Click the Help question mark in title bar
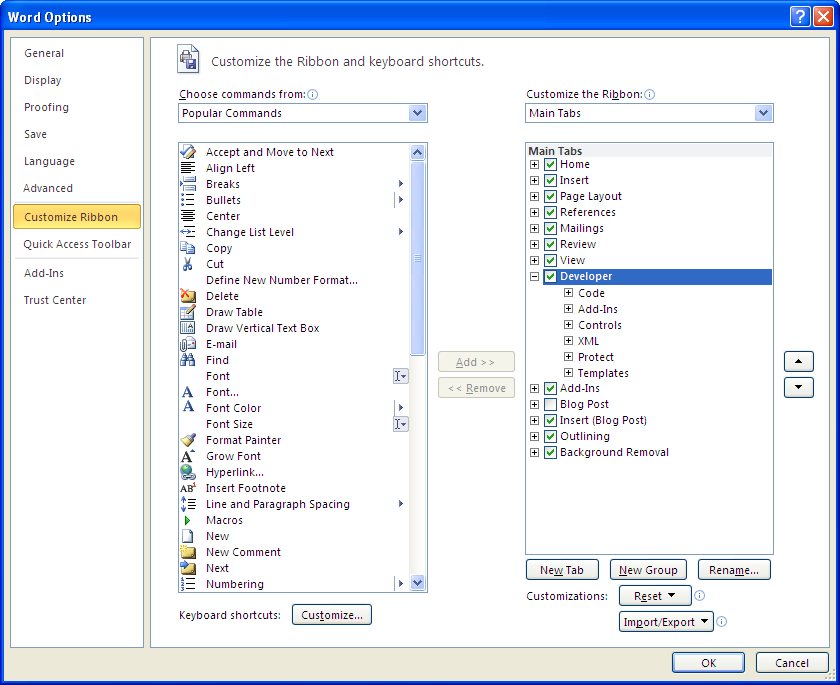Image resolution: width=840 pixels, height=685 pixels. point(800,17)
